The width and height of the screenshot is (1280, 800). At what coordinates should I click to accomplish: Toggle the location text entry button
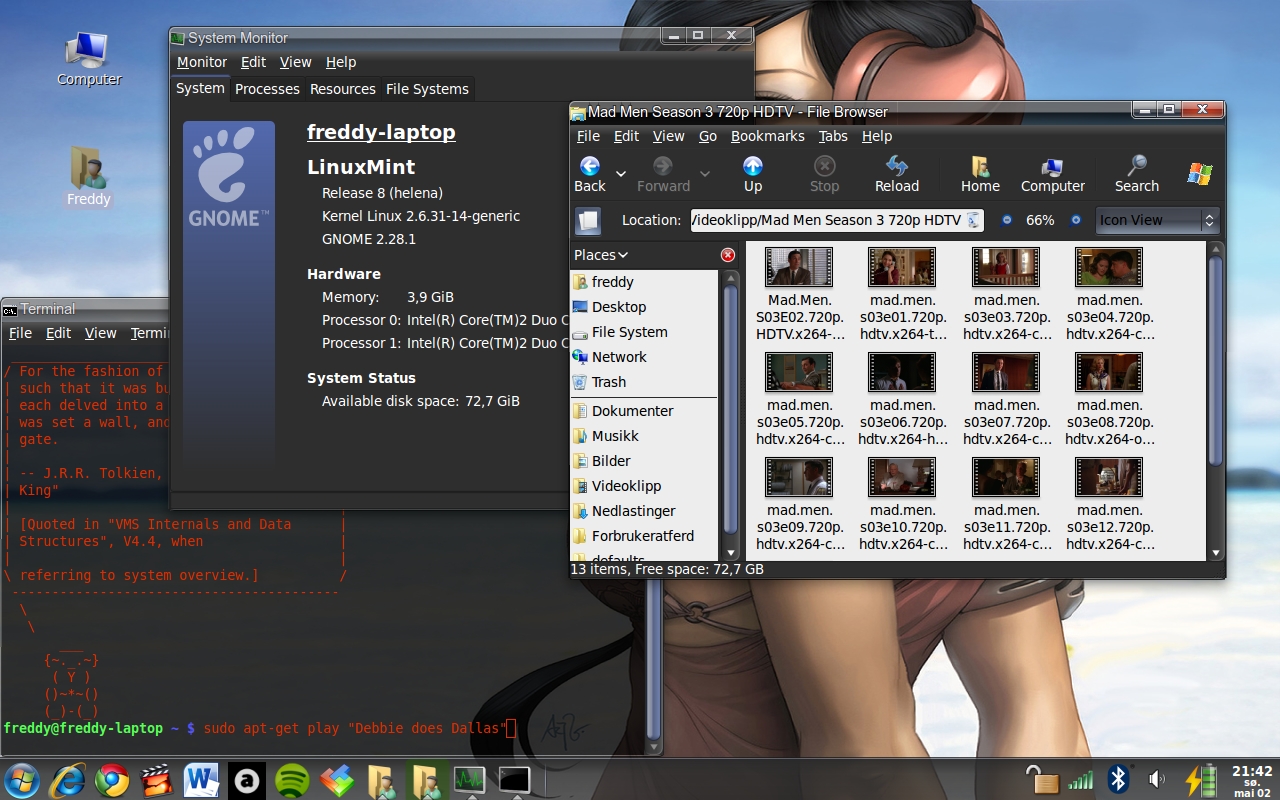coord(588,220)
